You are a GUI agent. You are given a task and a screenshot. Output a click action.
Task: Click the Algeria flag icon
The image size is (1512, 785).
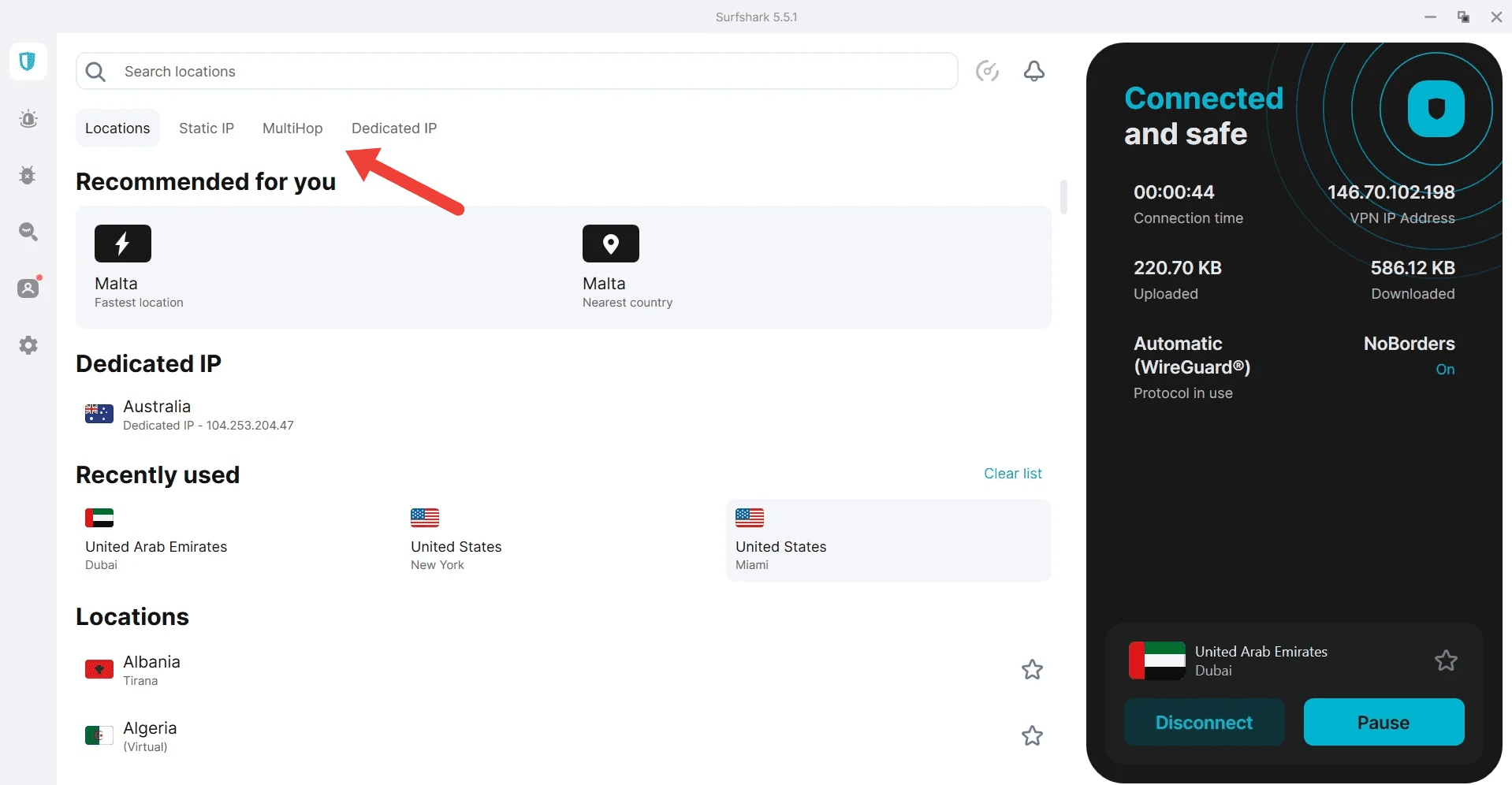pyautogui.click(x=99, y=736)
